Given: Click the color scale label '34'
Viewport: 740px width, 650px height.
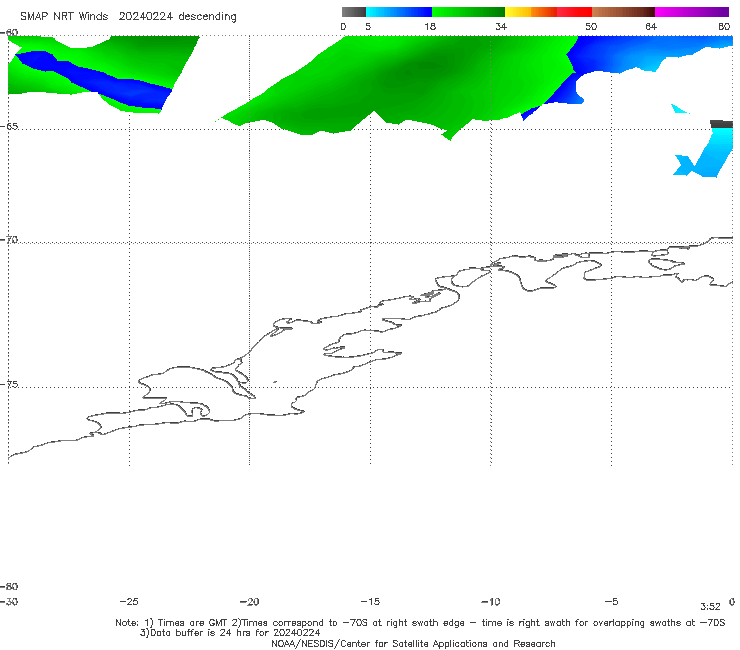Looking at the screenshot, I should click(501, 26).
